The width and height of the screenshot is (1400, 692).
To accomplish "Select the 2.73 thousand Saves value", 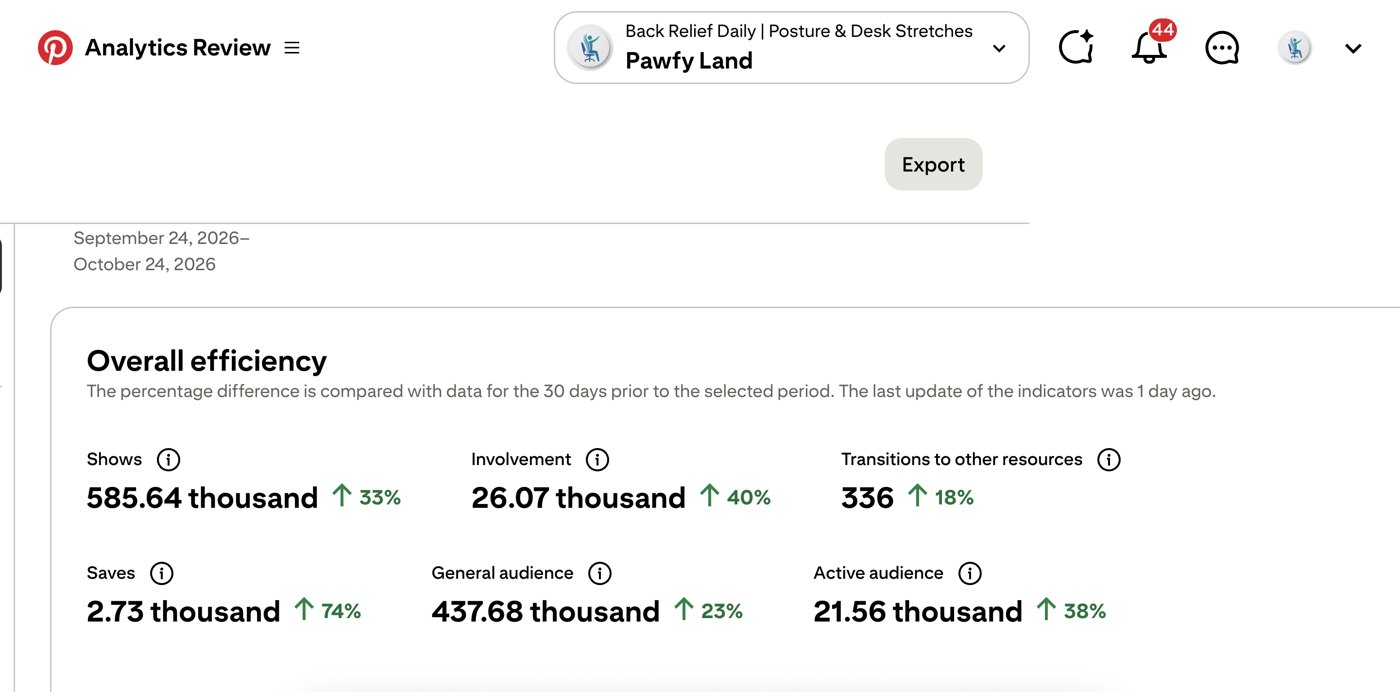I will click(x=184, y=612).
